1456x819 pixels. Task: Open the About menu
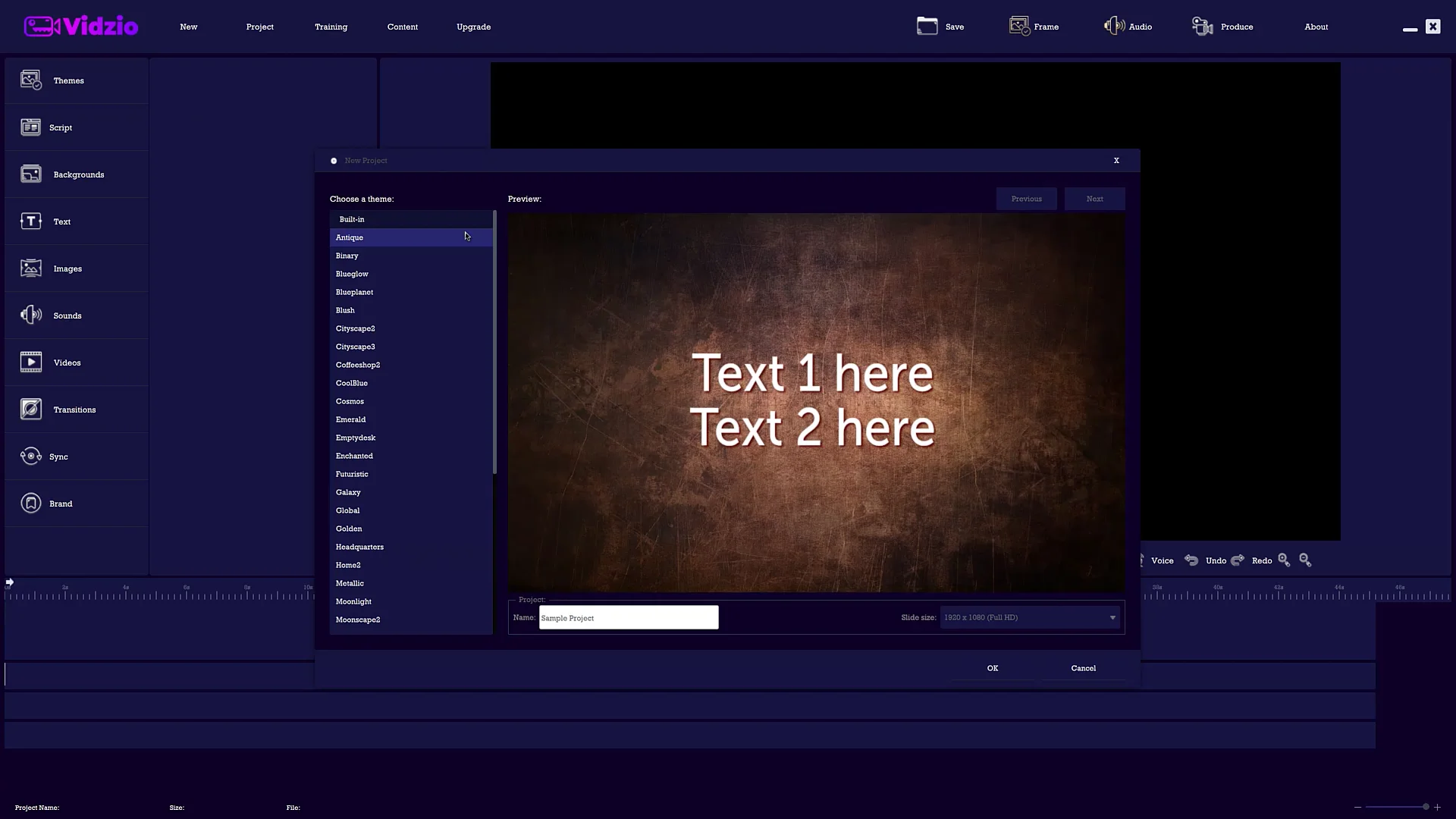1316,27
